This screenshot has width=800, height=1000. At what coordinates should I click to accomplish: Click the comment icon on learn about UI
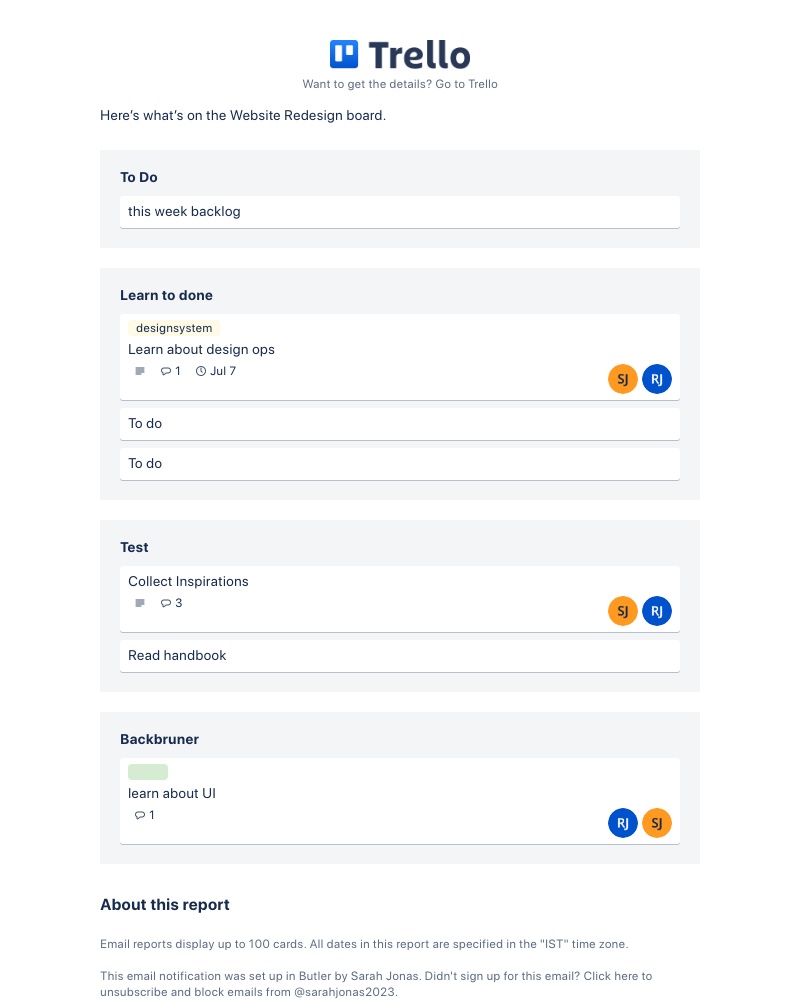pos(139,815)
